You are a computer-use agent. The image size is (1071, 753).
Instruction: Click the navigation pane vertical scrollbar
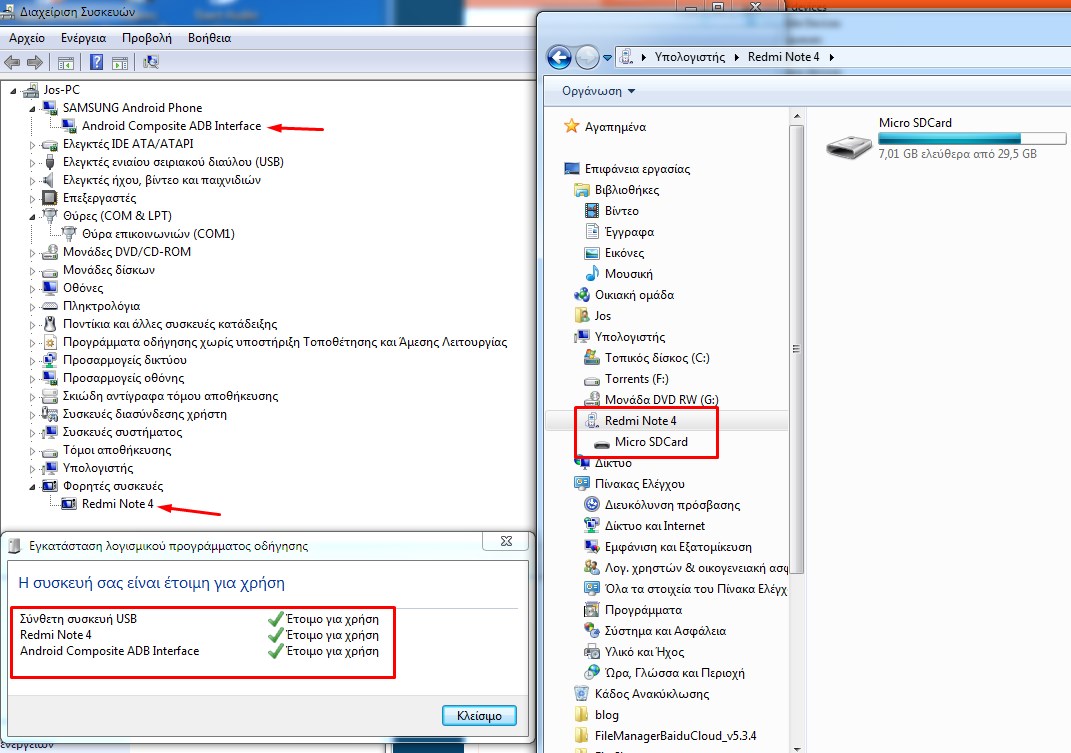click(x=796, y=350)
